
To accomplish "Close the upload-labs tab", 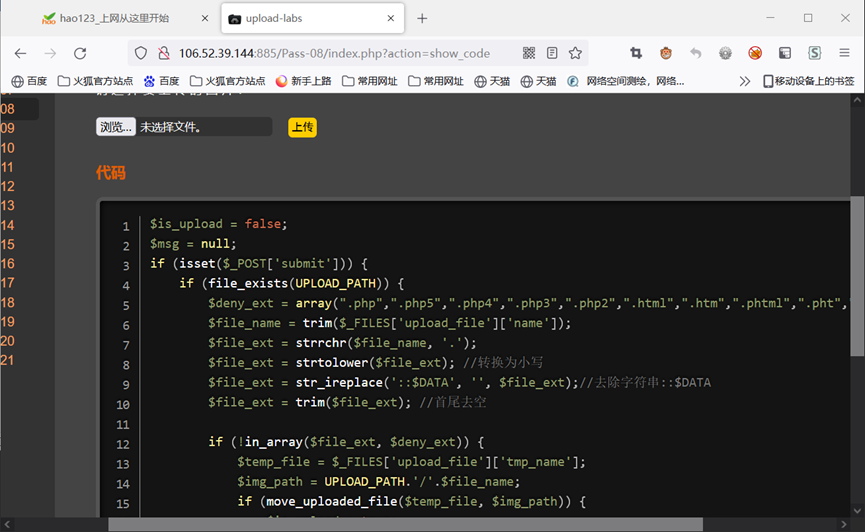I will [x=391, y=18].
